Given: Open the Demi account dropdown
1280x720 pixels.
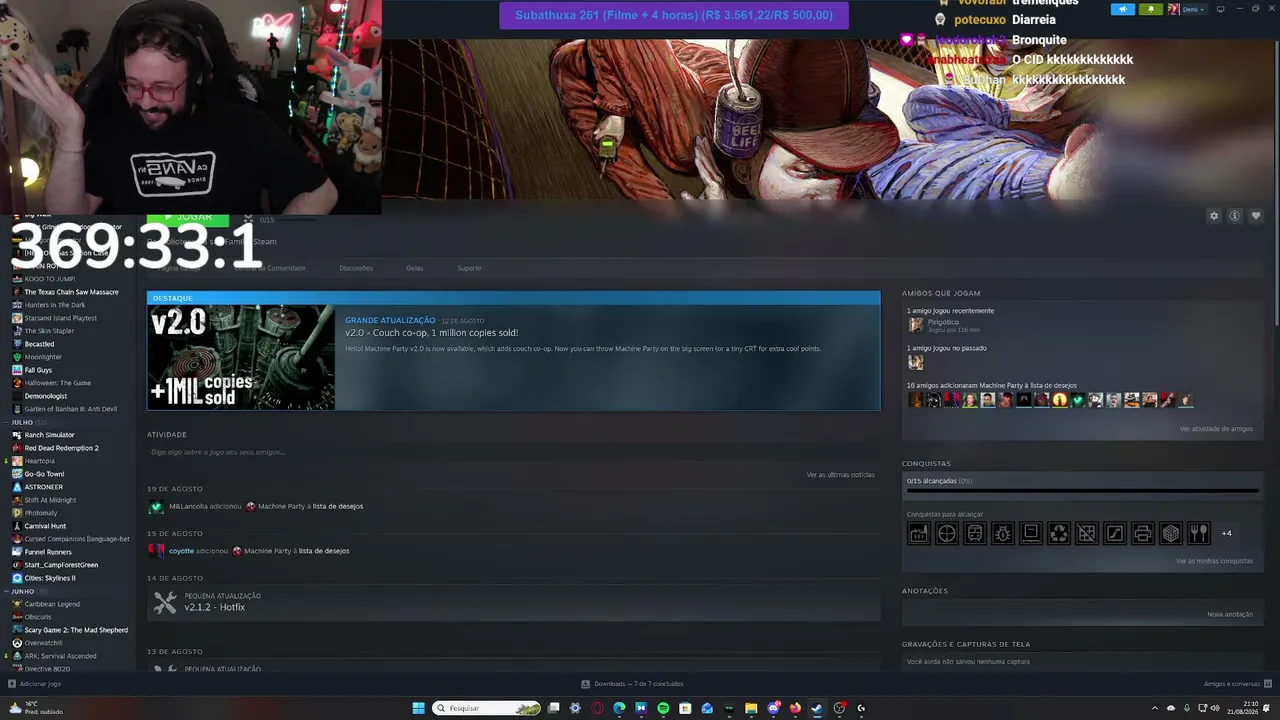Looking at the screenshot, I should pyautogui.click(x=1187, y=9).
